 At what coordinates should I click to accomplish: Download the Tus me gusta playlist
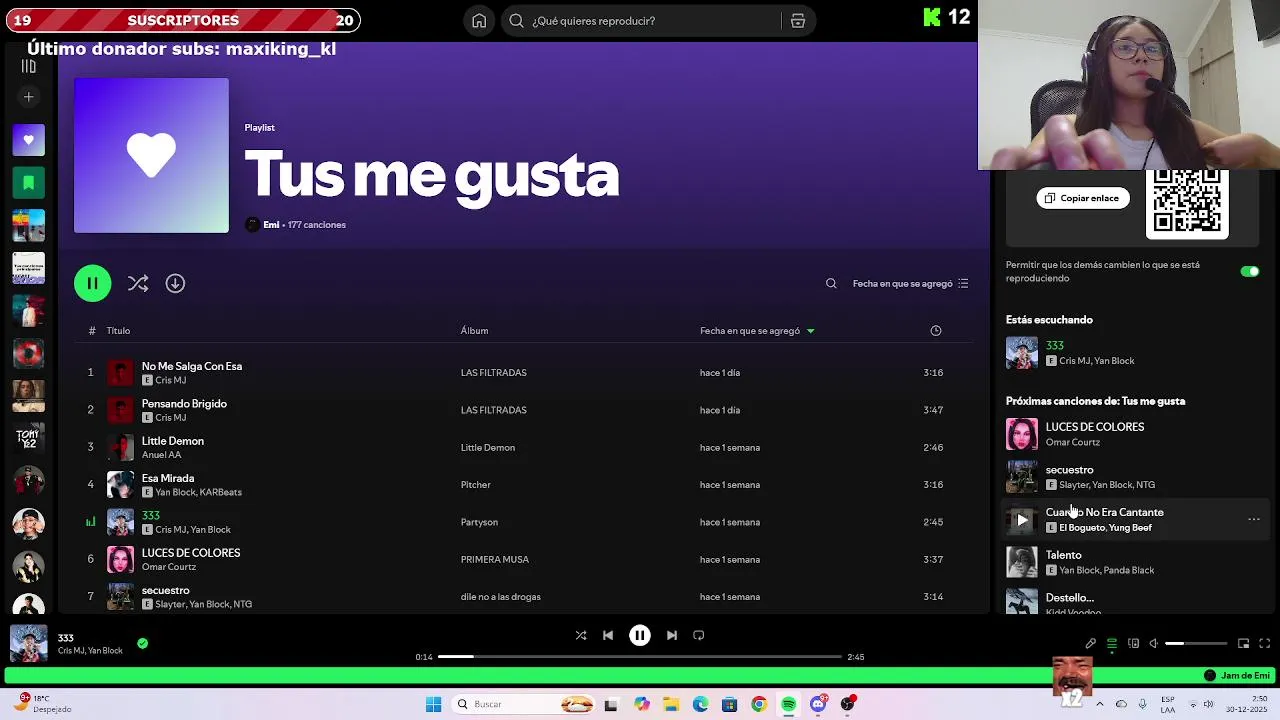click(x=175, y=284)
